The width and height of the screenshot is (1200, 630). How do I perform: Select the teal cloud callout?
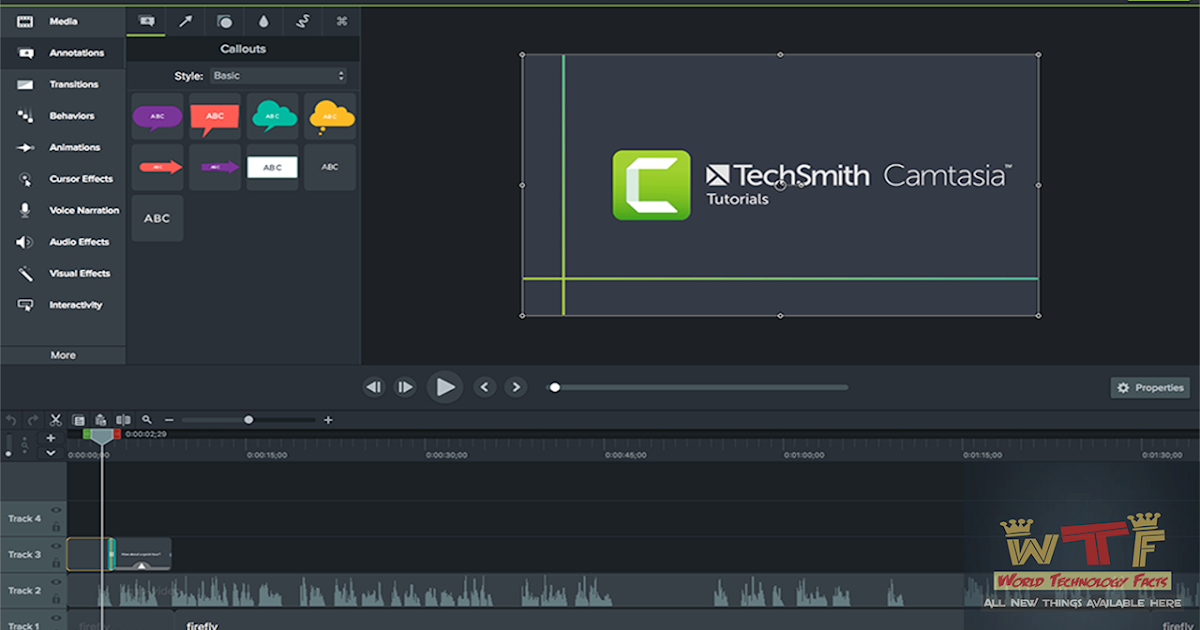coord(273,117)
